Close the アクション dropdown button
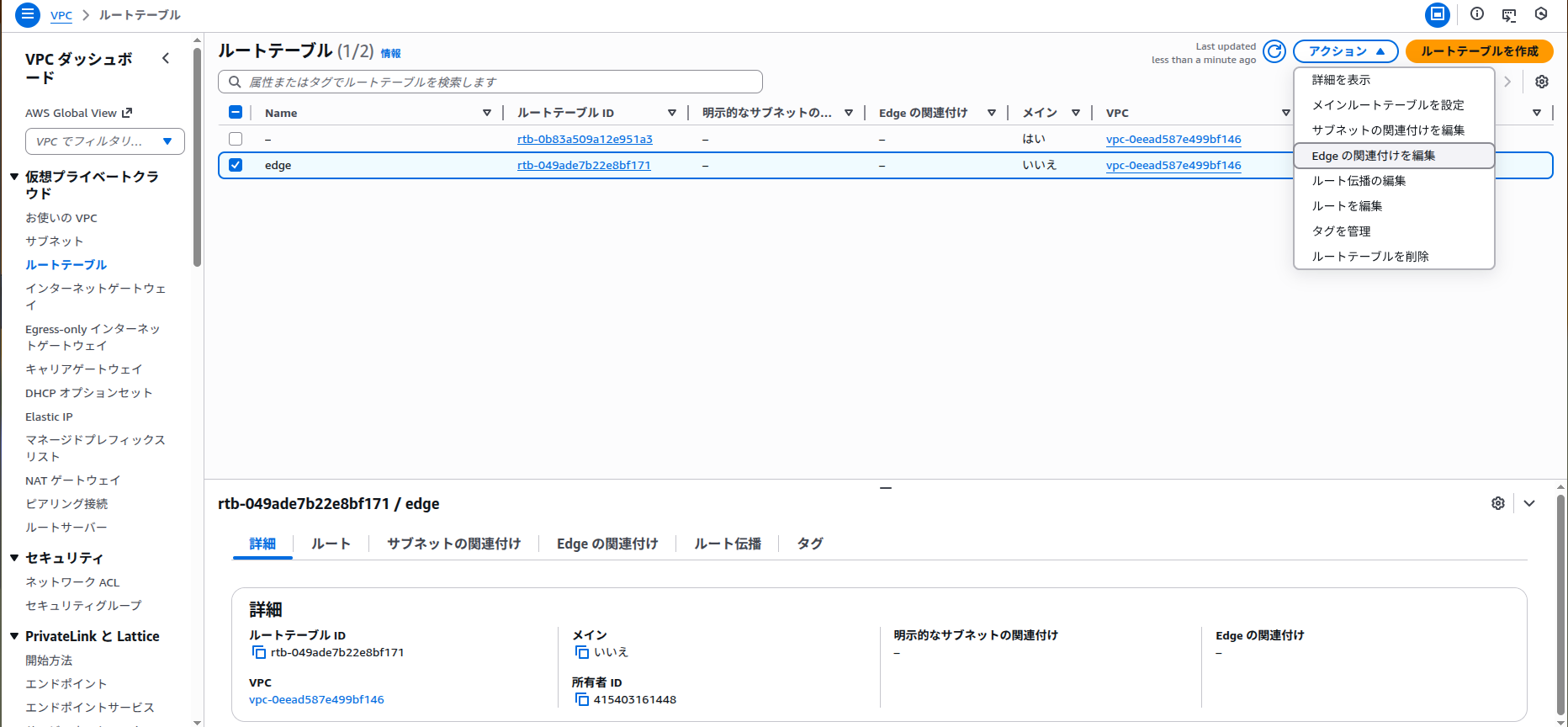Image resolution: width=1568 pixels, height=727 pixels. [x=1346, y=51]
